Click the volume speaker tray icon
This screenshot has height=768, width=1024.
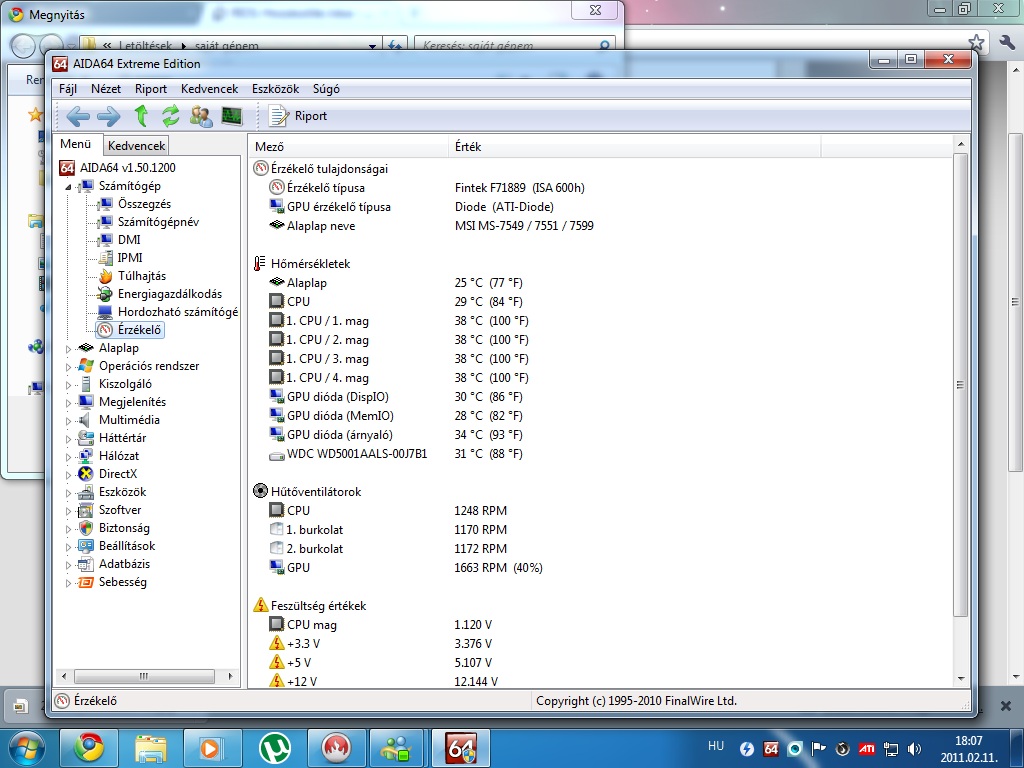pos(914,749)
